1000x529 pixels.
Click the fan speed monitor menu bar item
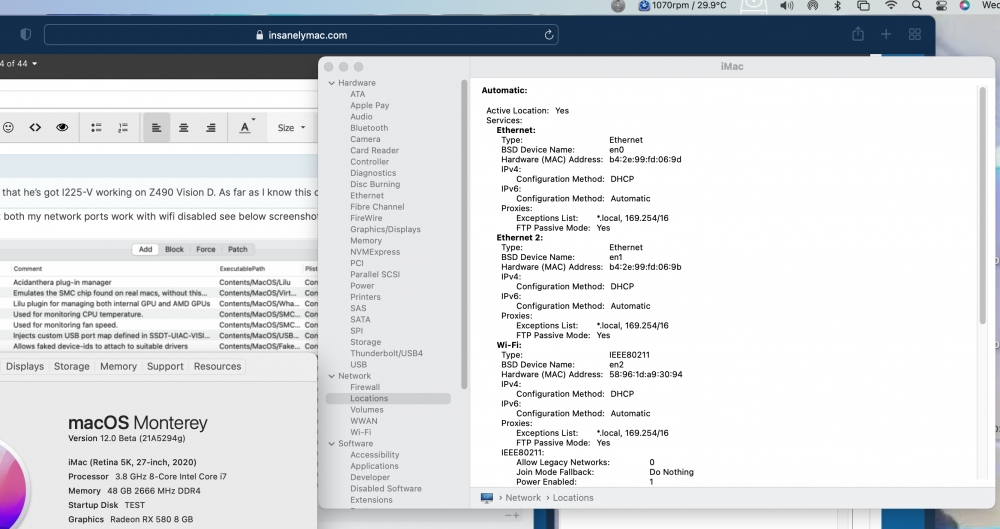click(682, 6)
